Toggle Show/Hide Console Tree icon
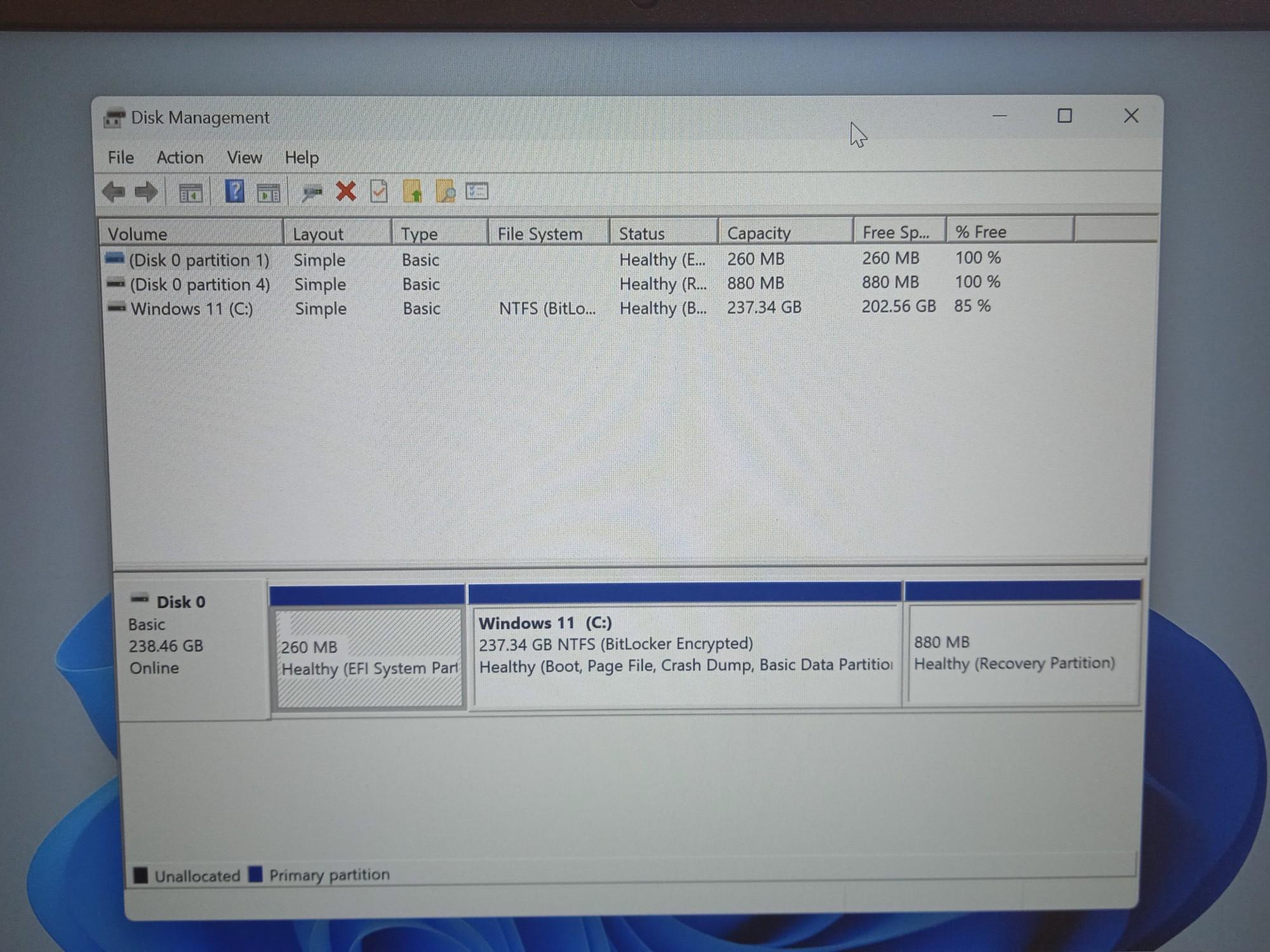The height and width of the screenshot is (952, 1270). (x=190, y=192)
